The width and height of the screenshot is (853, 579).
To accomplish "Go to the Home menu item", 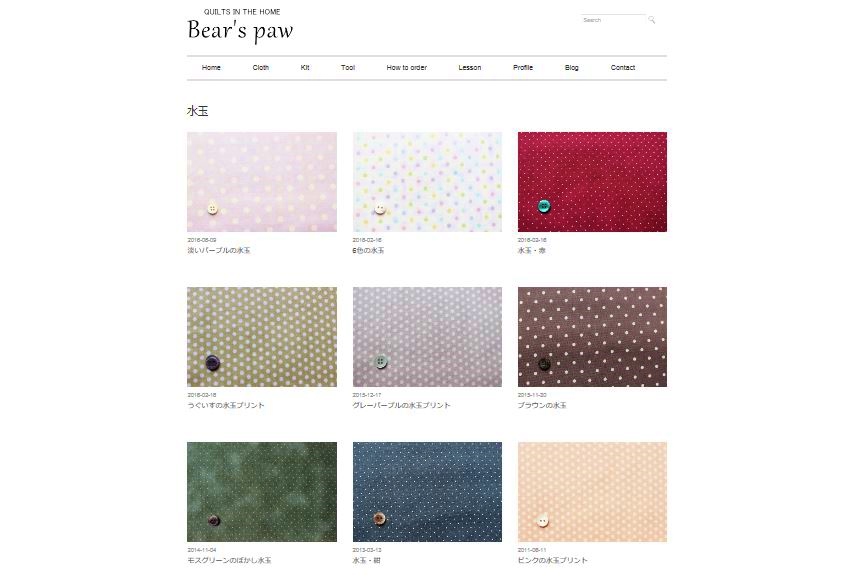I will (x=211, y=67).
